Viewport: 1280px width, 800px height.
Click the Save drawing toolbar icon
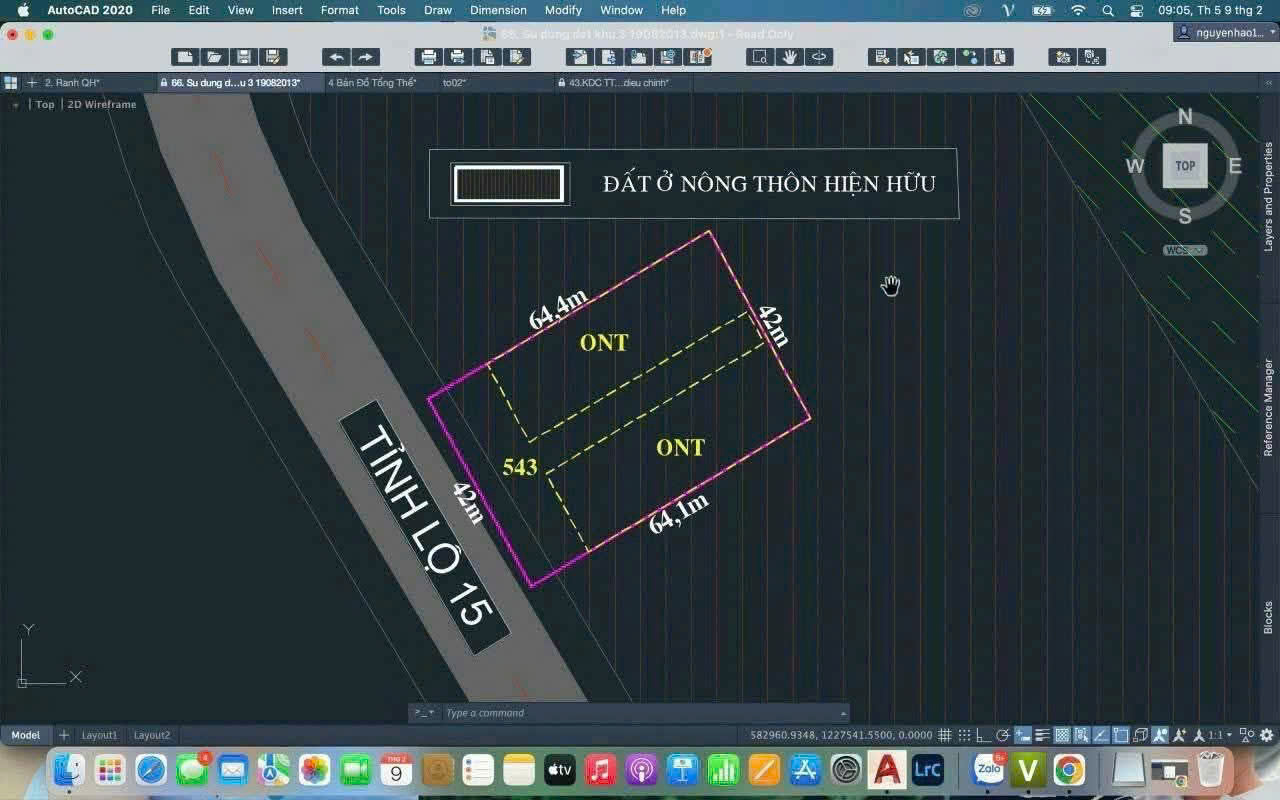tap(243, 57)
